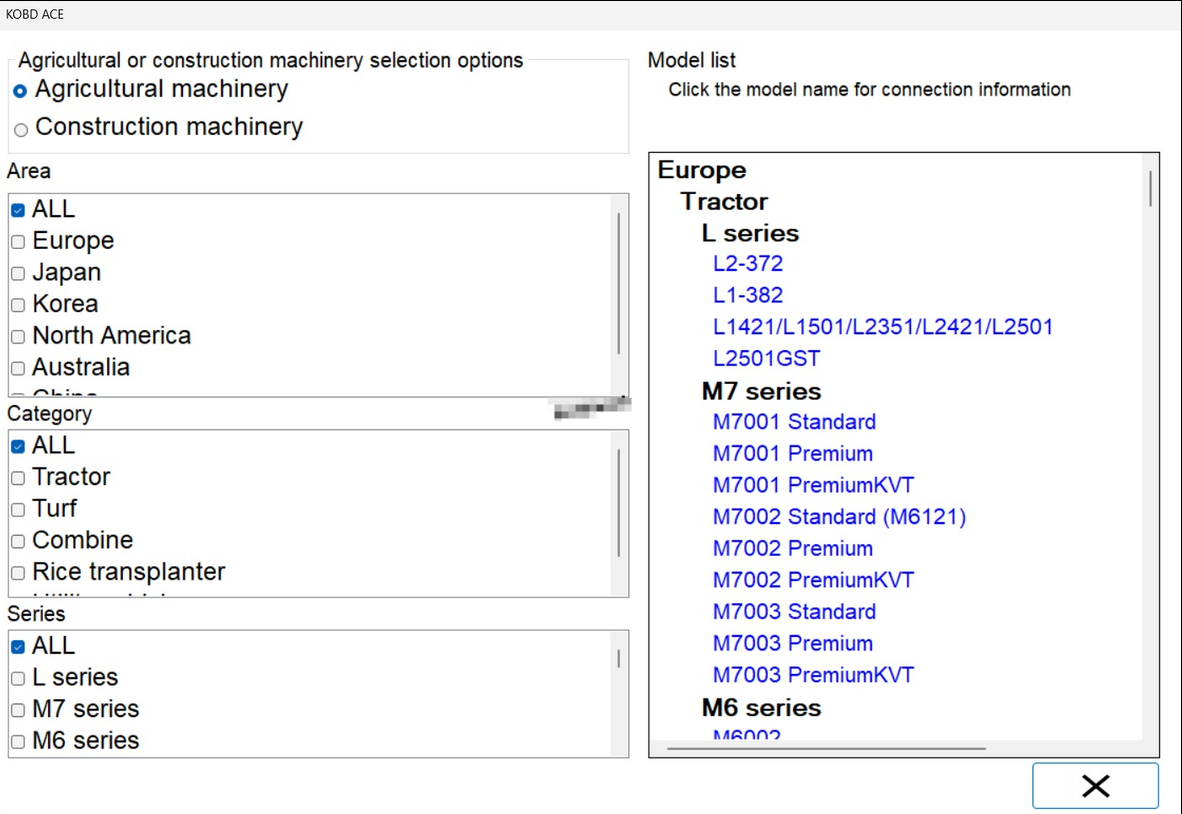Uncheck ALL in the Category list
1182x814 pixels.
tap(18, 447)
